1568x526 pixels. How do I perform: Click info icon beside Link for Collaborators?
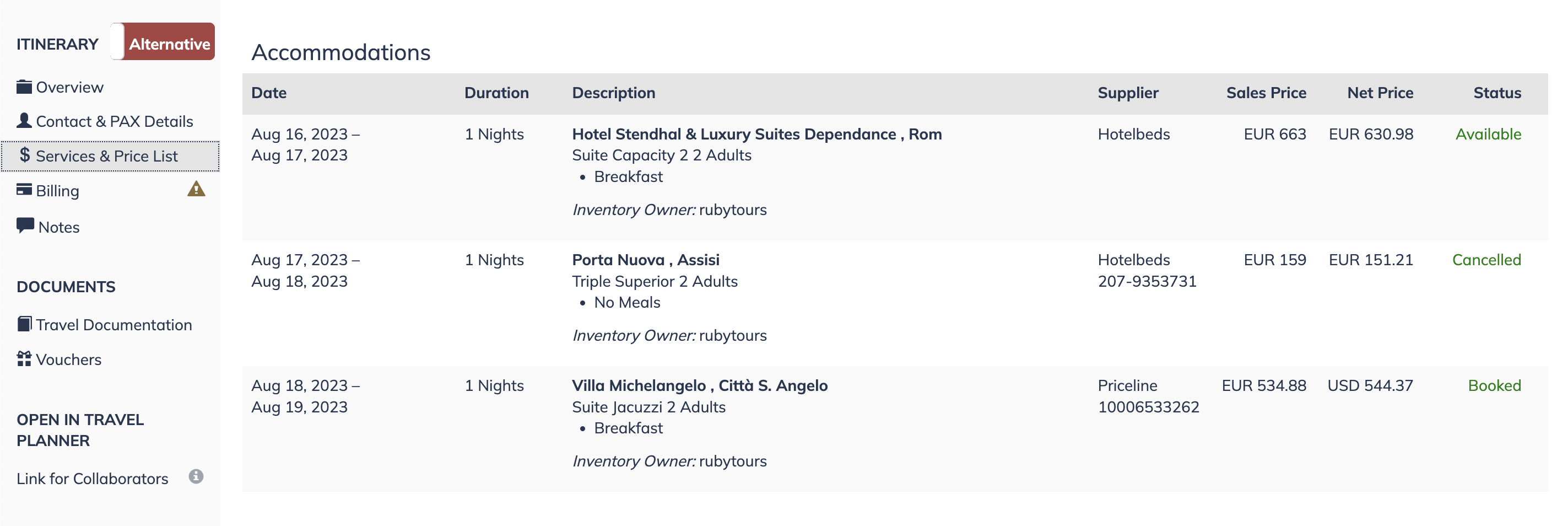[196, 476]
